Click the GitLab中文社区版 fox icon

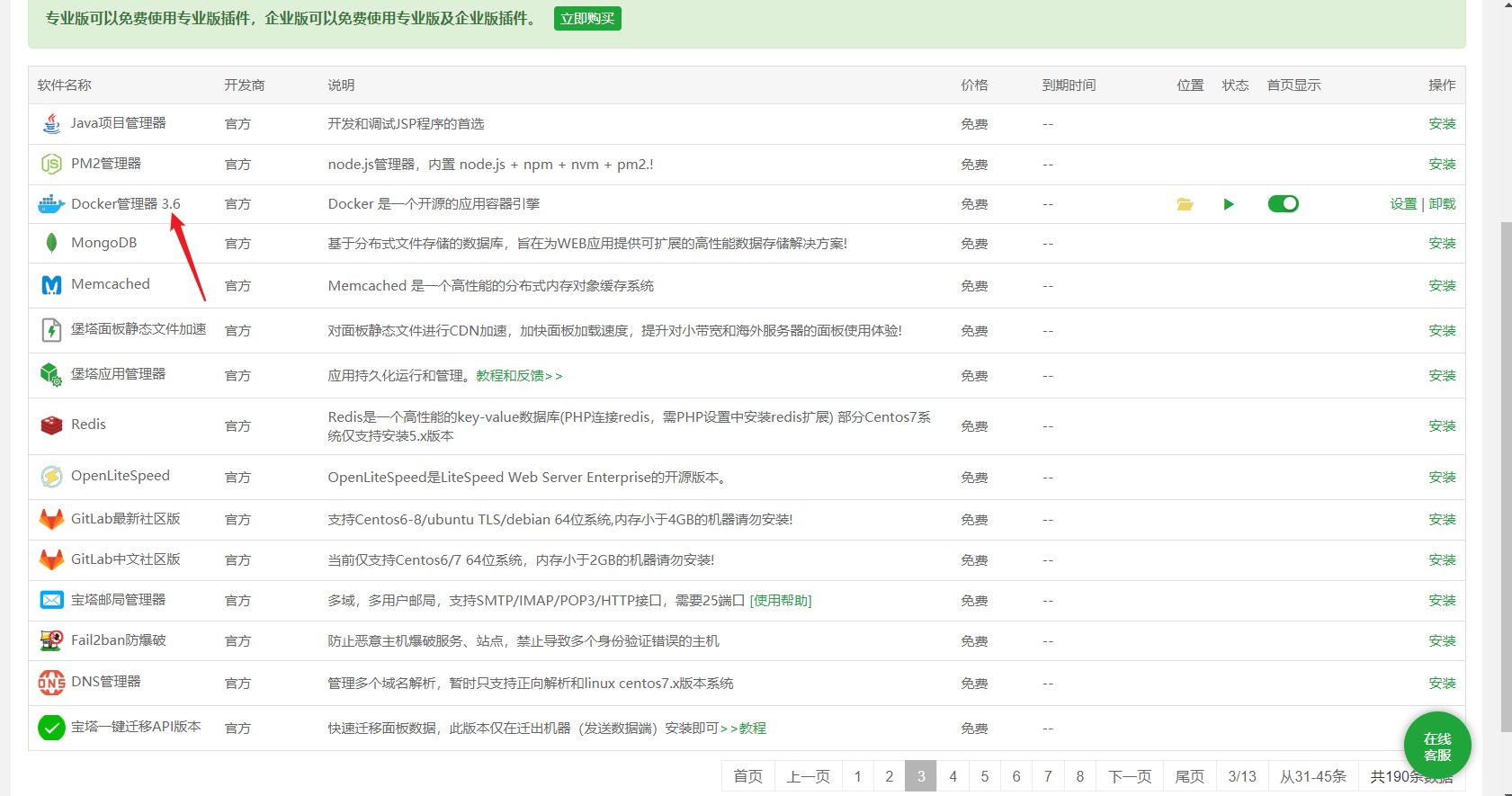click(51, 559)
